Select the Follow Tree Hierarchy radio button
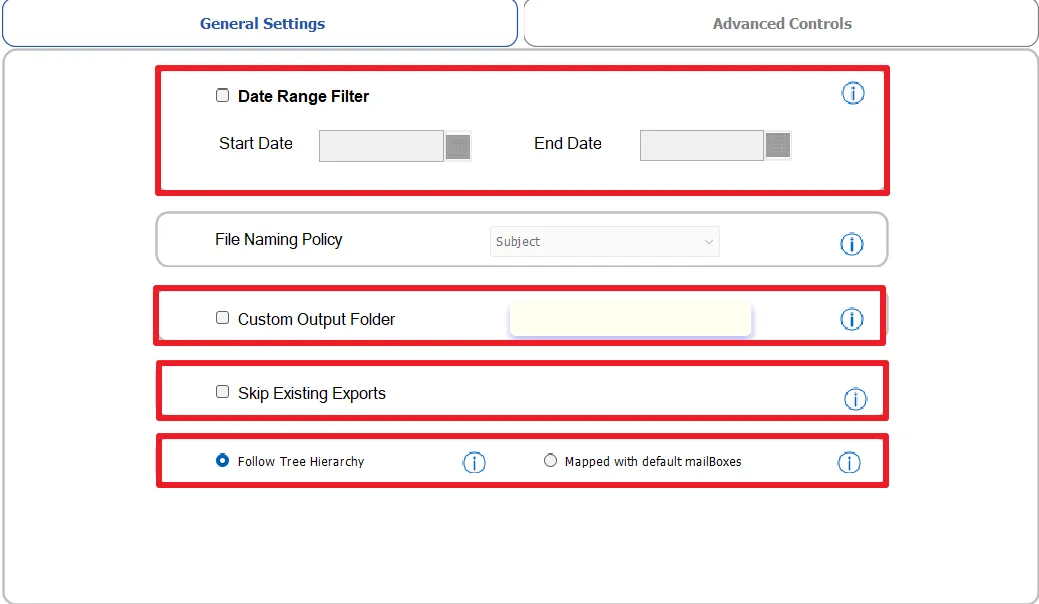1039x604 pixels. click(x=223, y=460)
